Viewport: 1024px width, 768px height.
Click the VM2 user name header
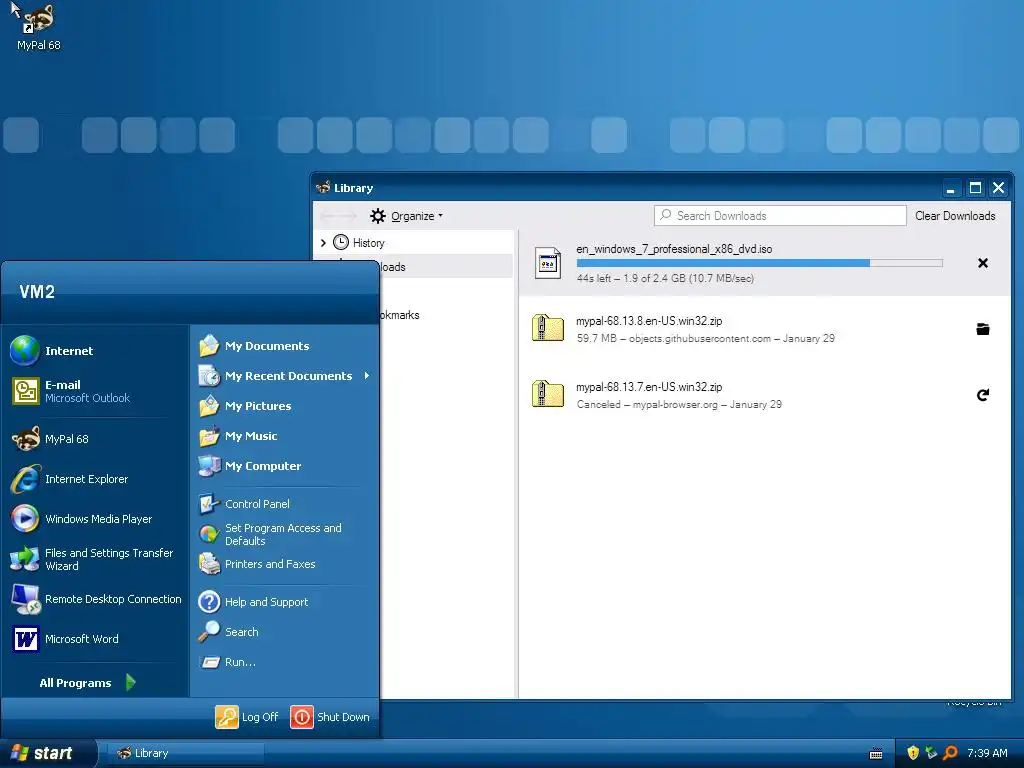pyautogui.click(x=37, y=291)
